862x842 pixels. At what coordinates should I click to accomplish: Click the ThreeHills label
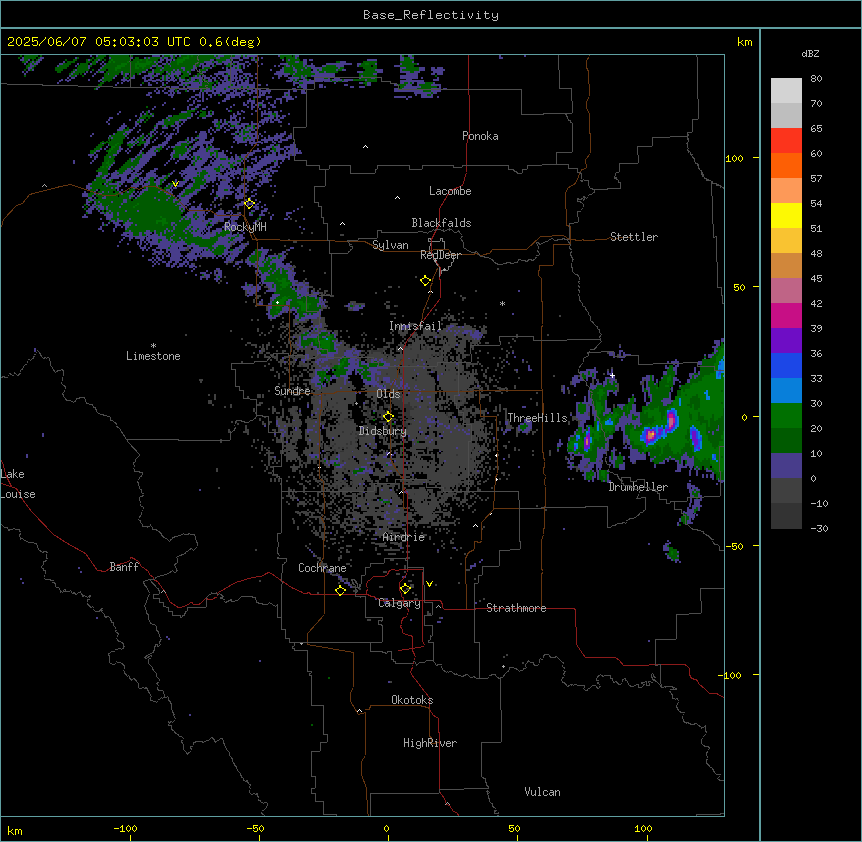(537, 418)
